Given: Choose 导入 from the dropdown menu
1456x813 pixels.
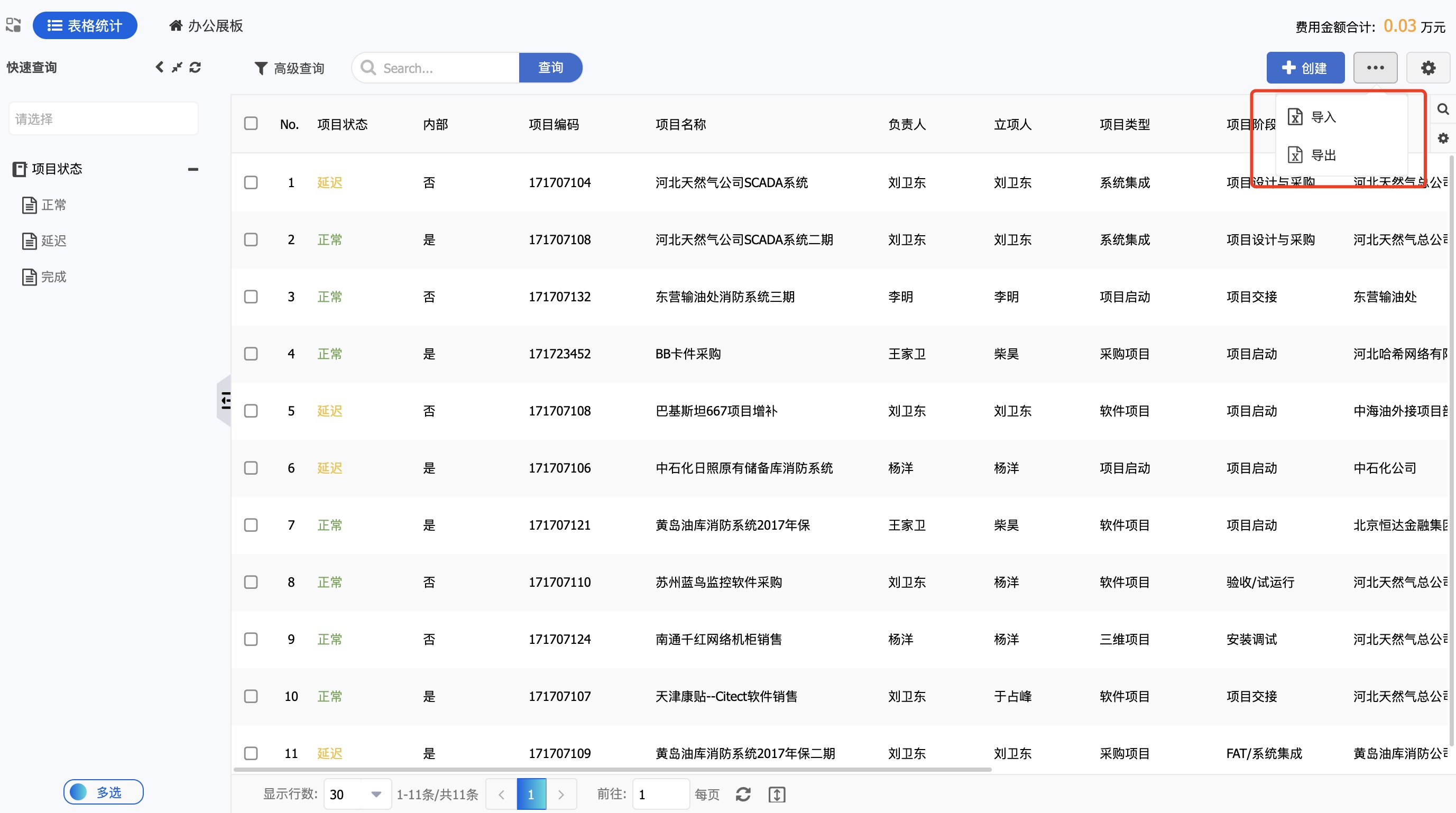Looking at the screenshot, I should (1322, 117).
